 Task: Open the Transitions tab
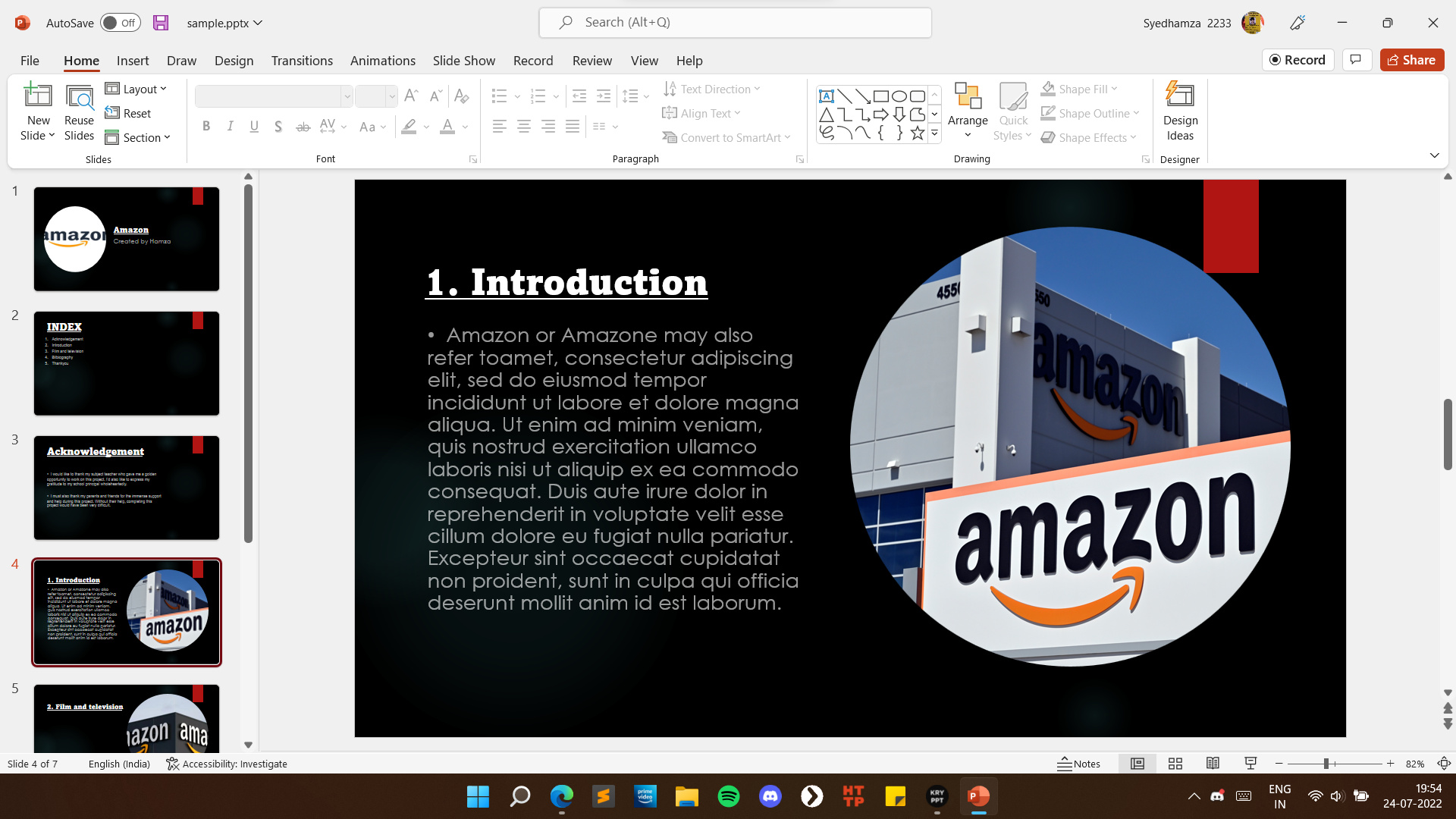click(x=302, y=61)
